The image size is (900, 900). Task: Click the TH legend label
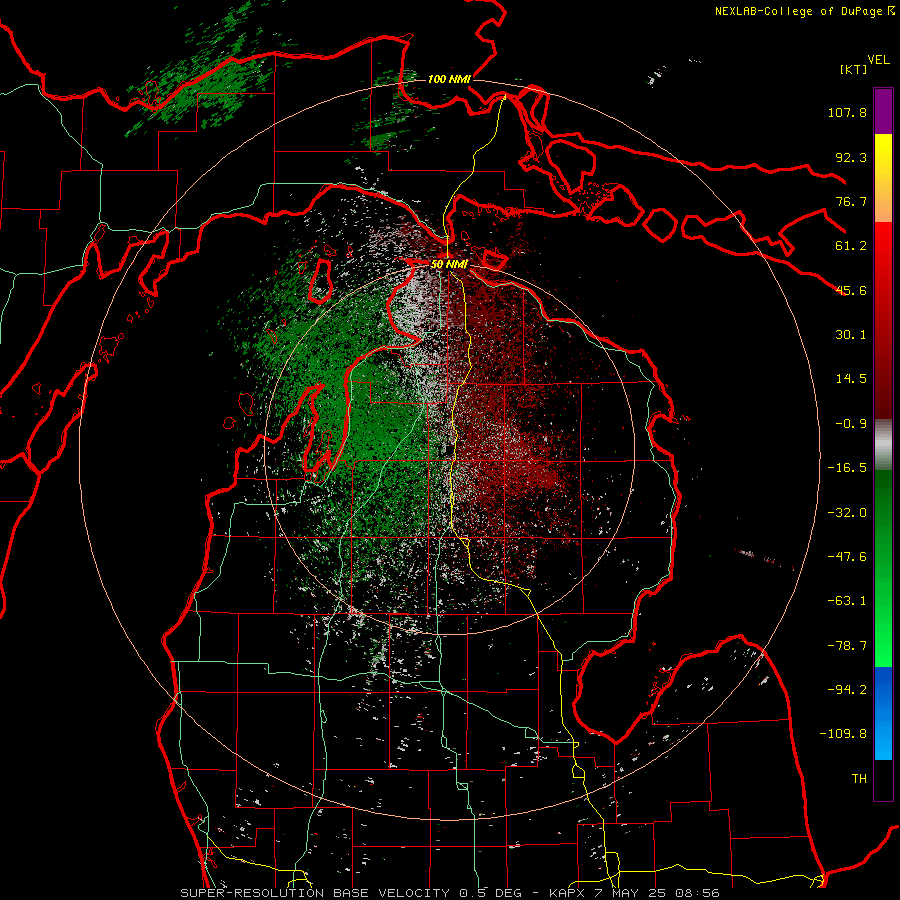859,779
